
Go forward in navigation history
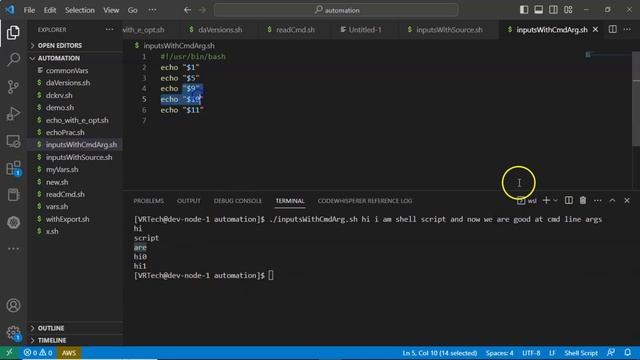coord(202,10)
